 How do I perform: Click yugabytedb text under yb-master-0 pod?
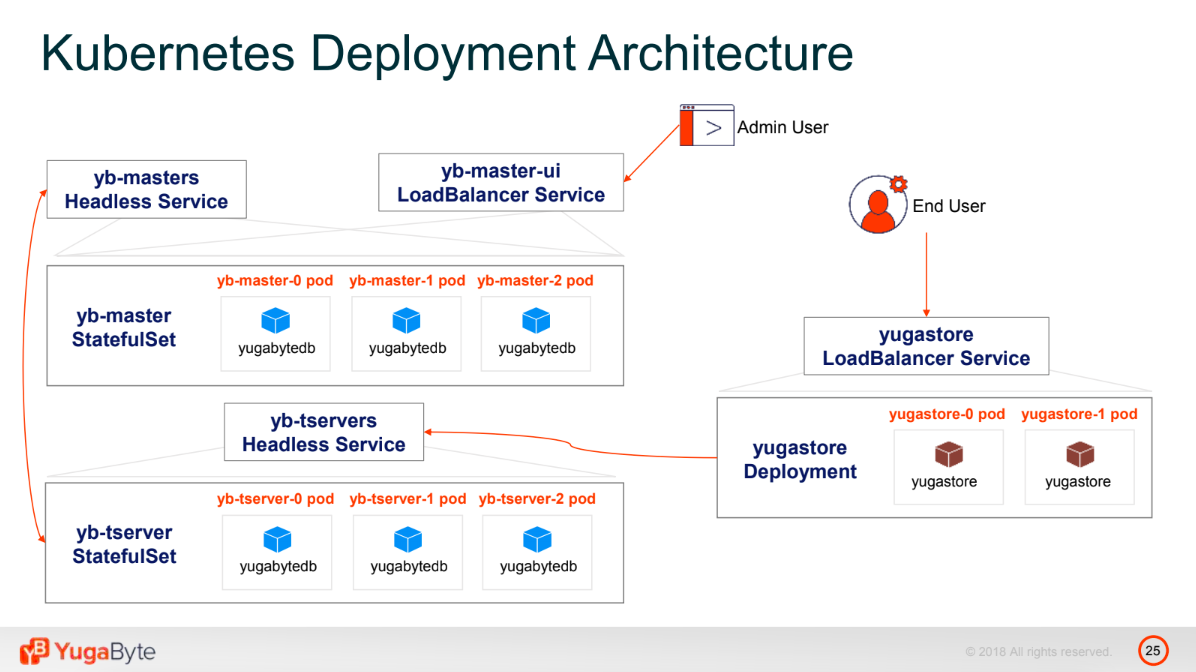pyautogui.click(x=277, y=349)
